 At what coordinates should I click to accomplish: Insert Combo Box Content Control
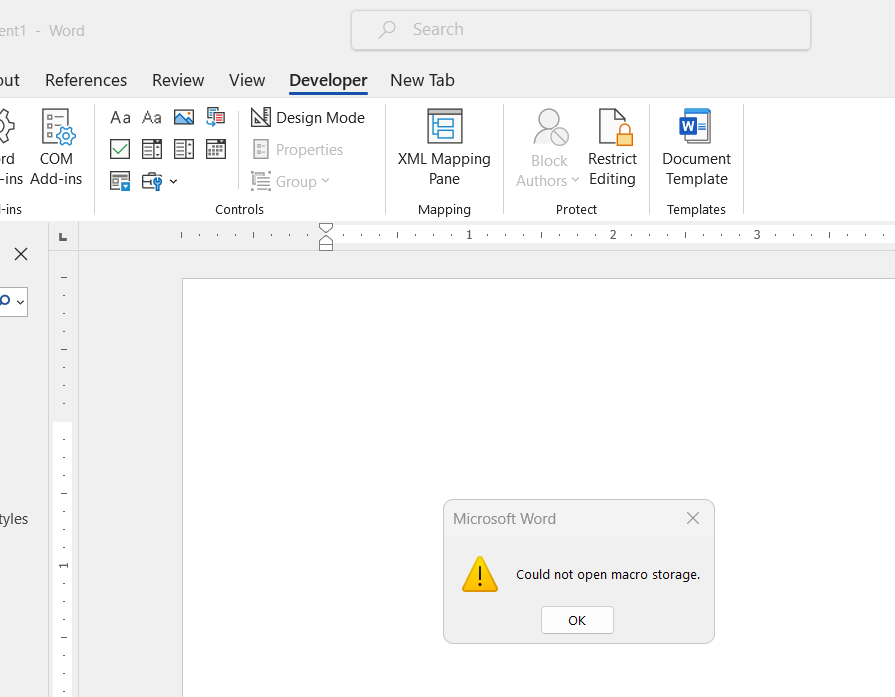pos(152,150)
